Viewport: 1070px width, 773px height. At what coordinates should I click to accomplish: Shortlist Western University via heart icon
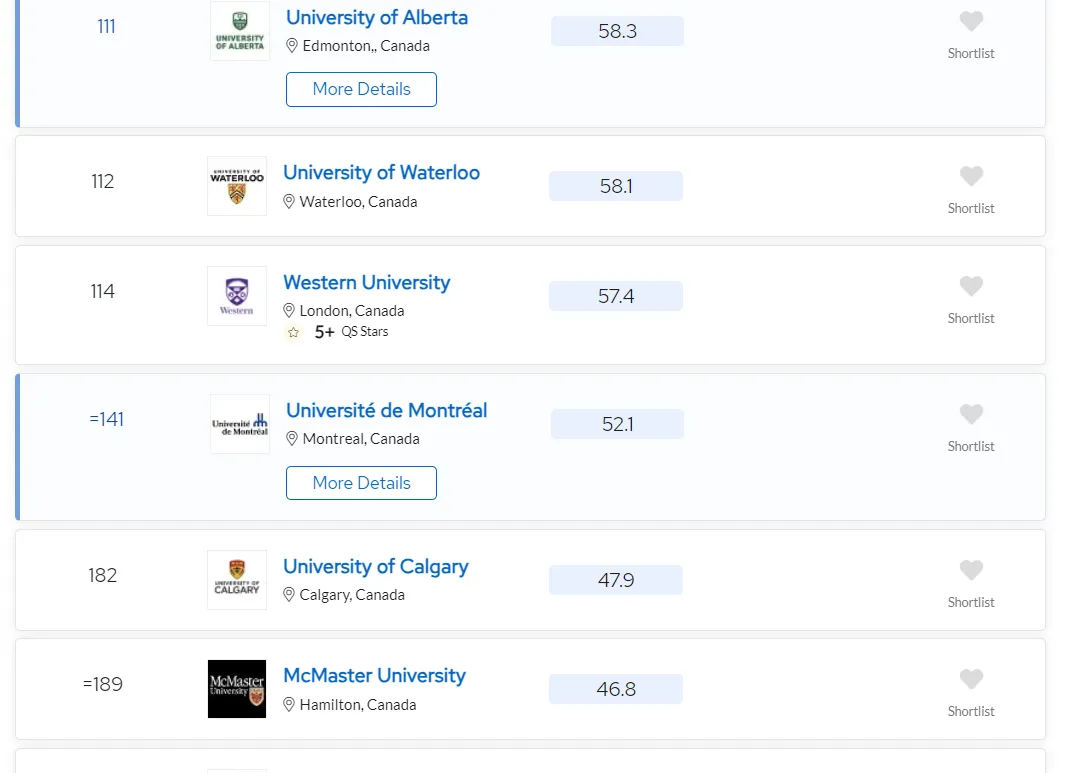pos(970,286)
